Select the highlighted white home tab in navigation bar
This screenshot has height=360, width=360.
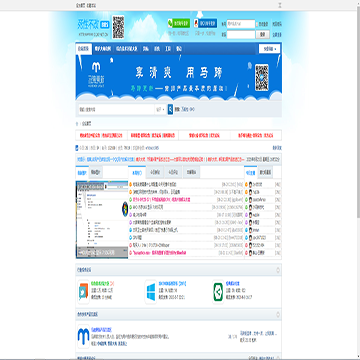coord(84,49)
